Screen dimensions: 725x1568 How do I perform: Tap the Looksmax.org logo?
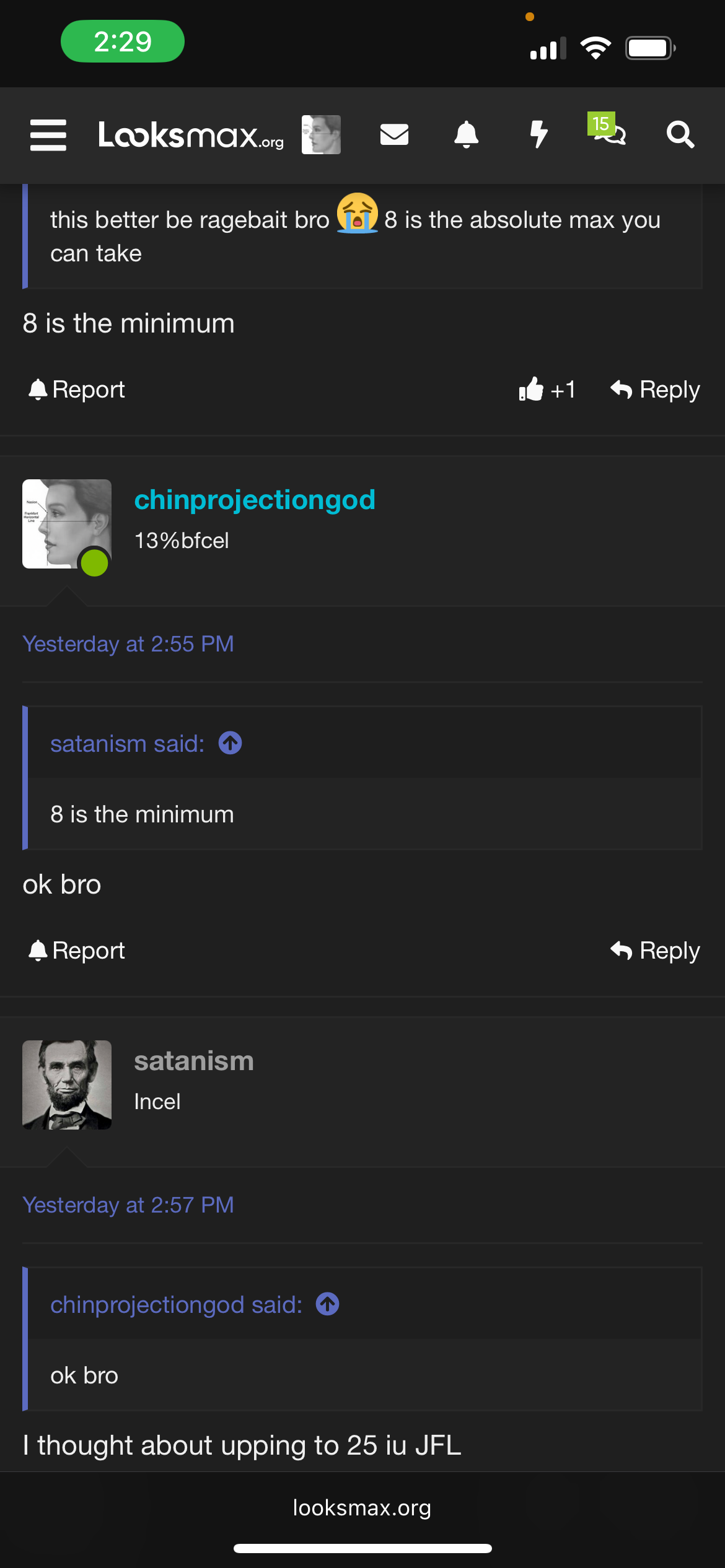click(x=191, y=134)
